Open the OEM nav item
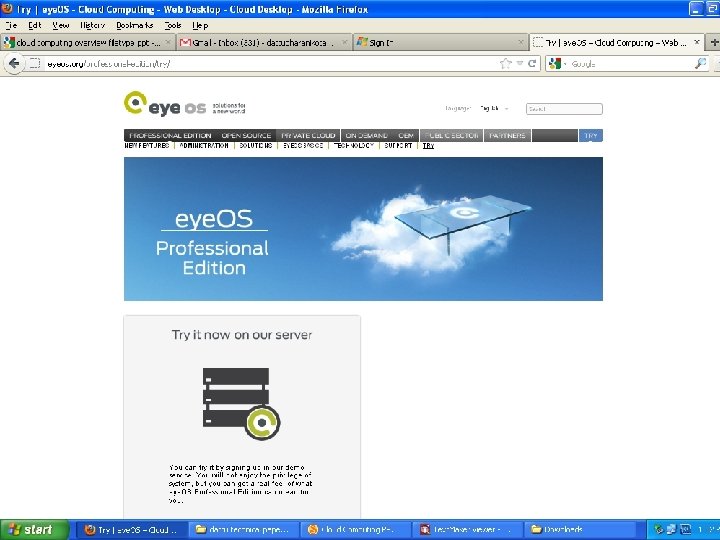This screenshot has width=720, height=540. (x=406, y=135)
